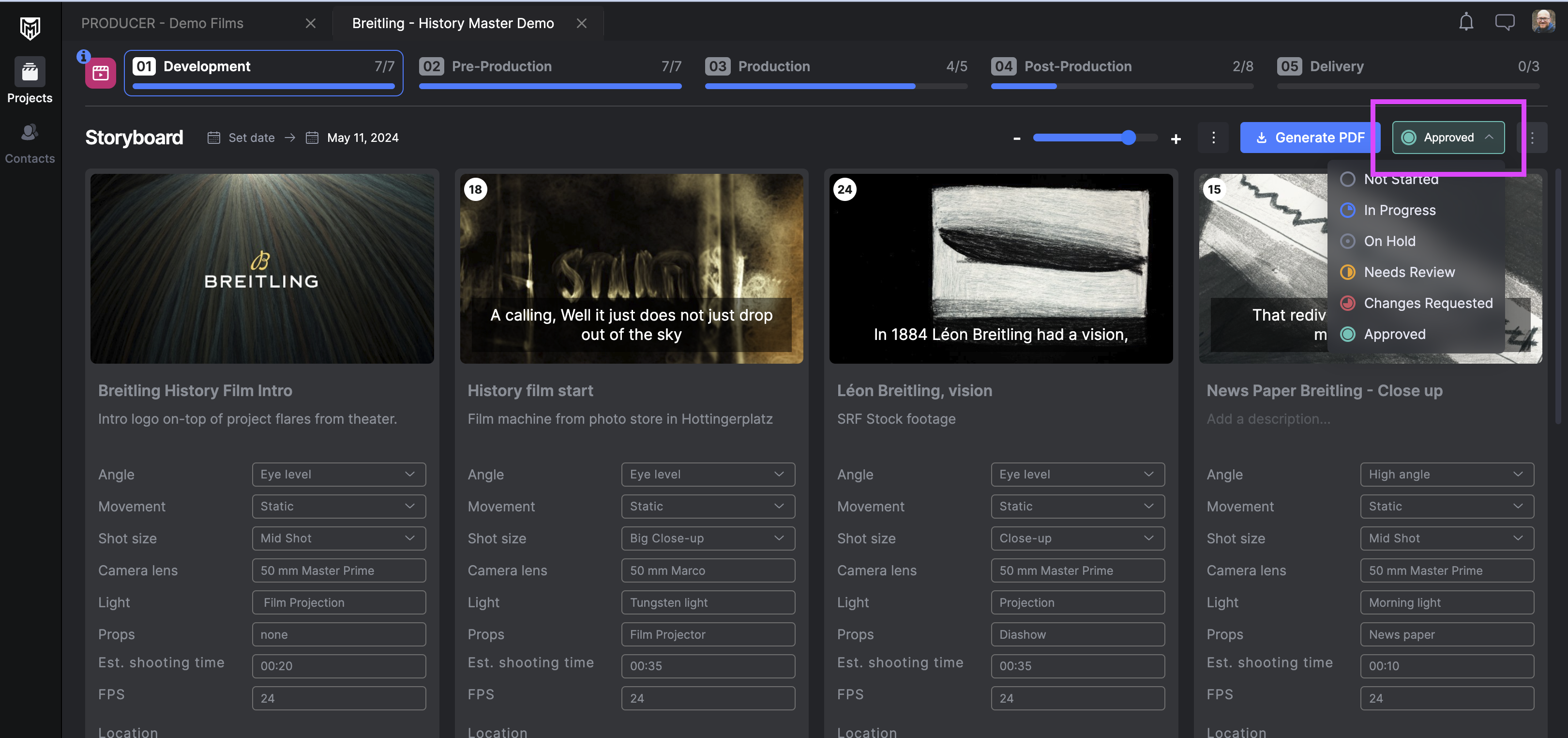Click the Léon Breitling, vision title
Image resolution: width=1568 pixels, height=738 pixels.
(x=914, y=390)
